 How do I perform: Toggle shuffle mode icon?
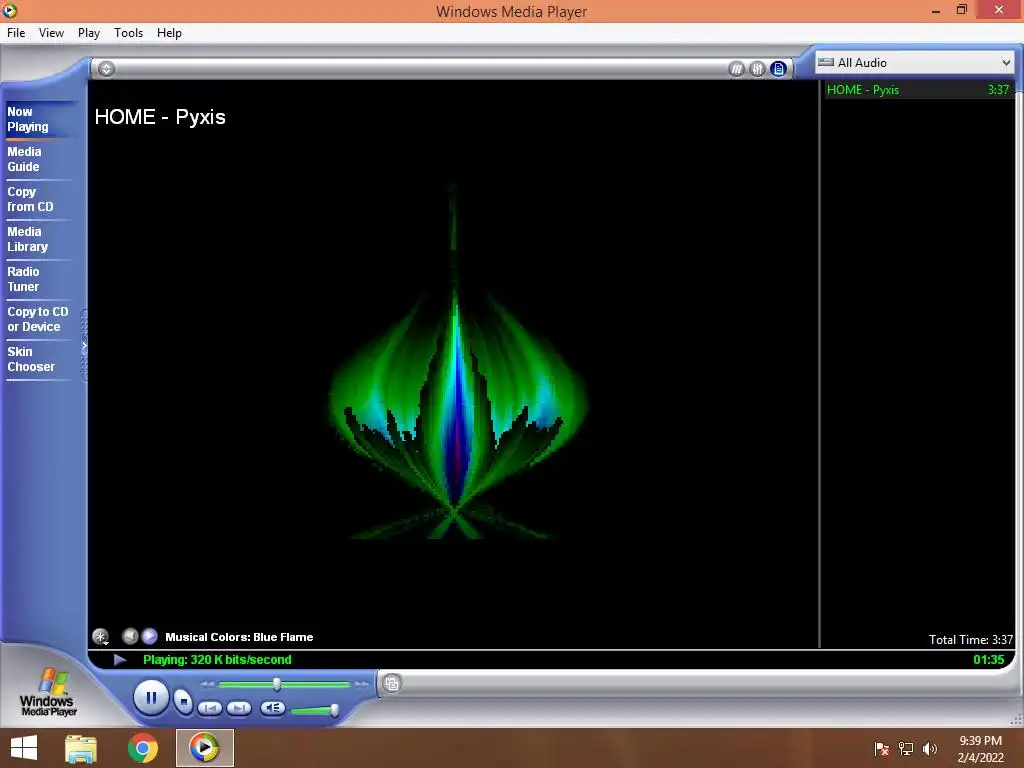click(736, 69)
